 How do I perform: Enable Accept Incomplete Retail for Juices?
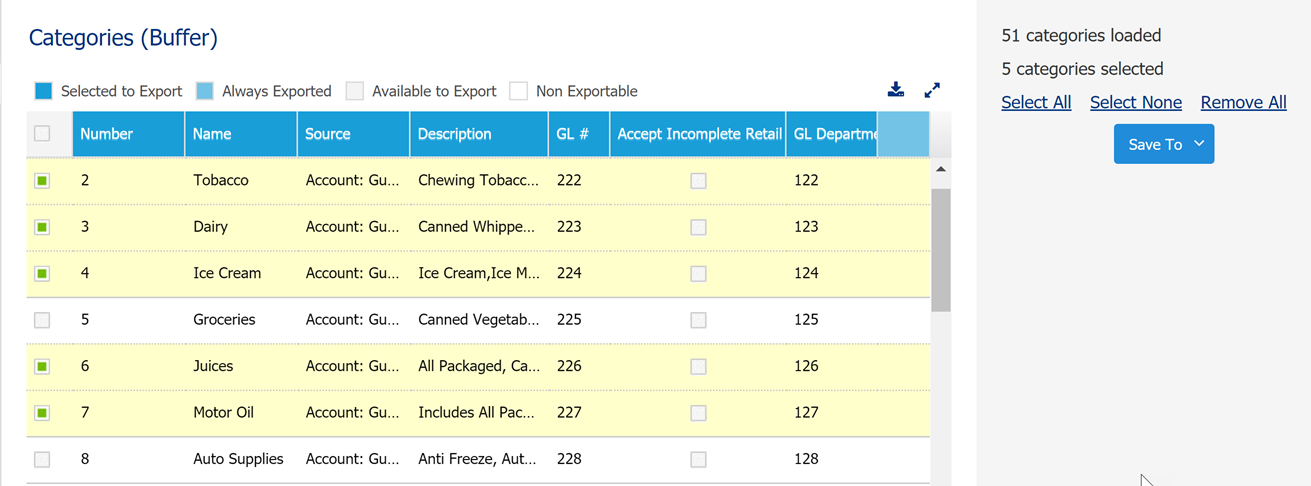pyautogui.click(x=698, y=366)
